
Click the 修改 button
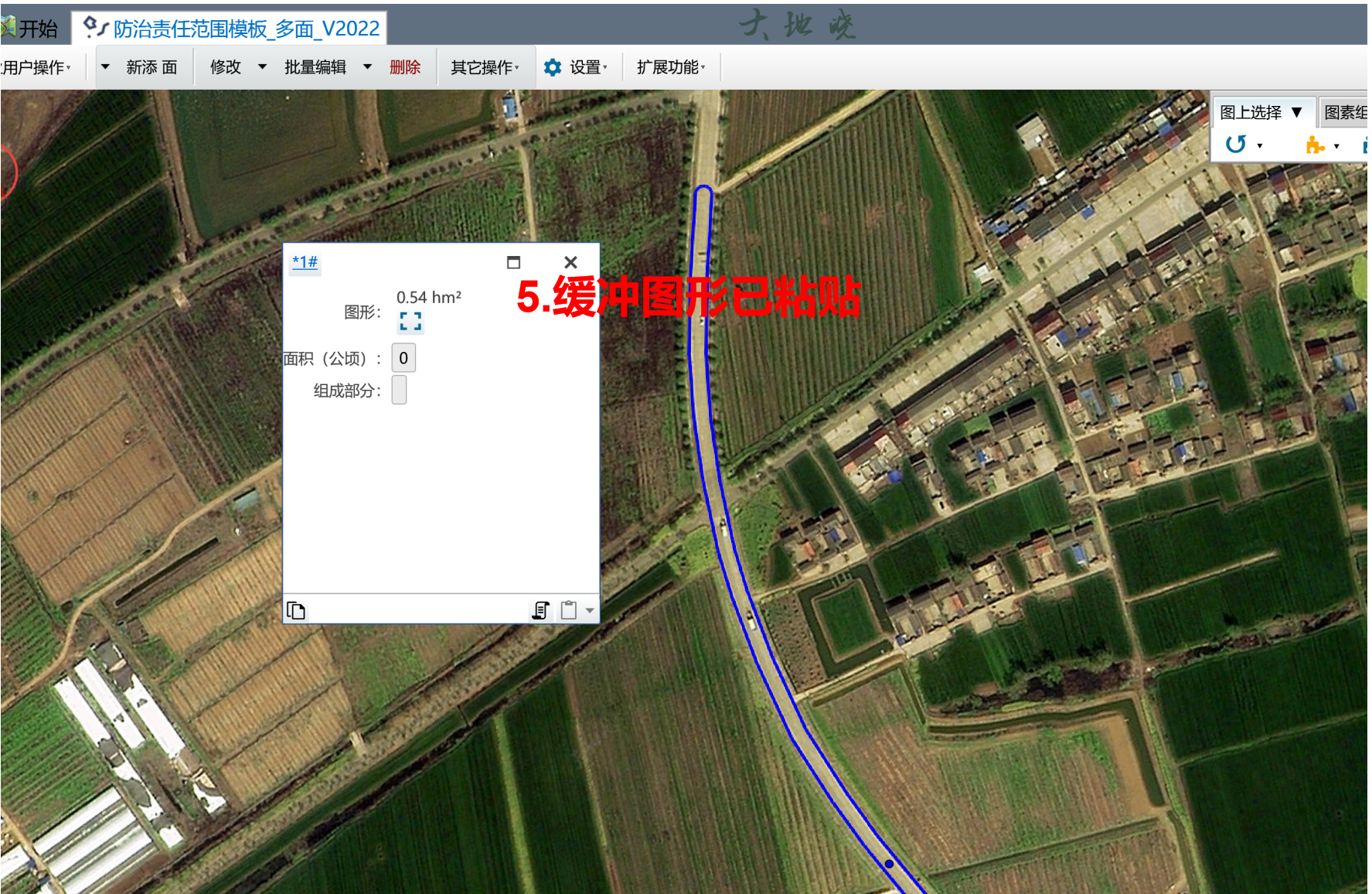(x=226, y=68)
